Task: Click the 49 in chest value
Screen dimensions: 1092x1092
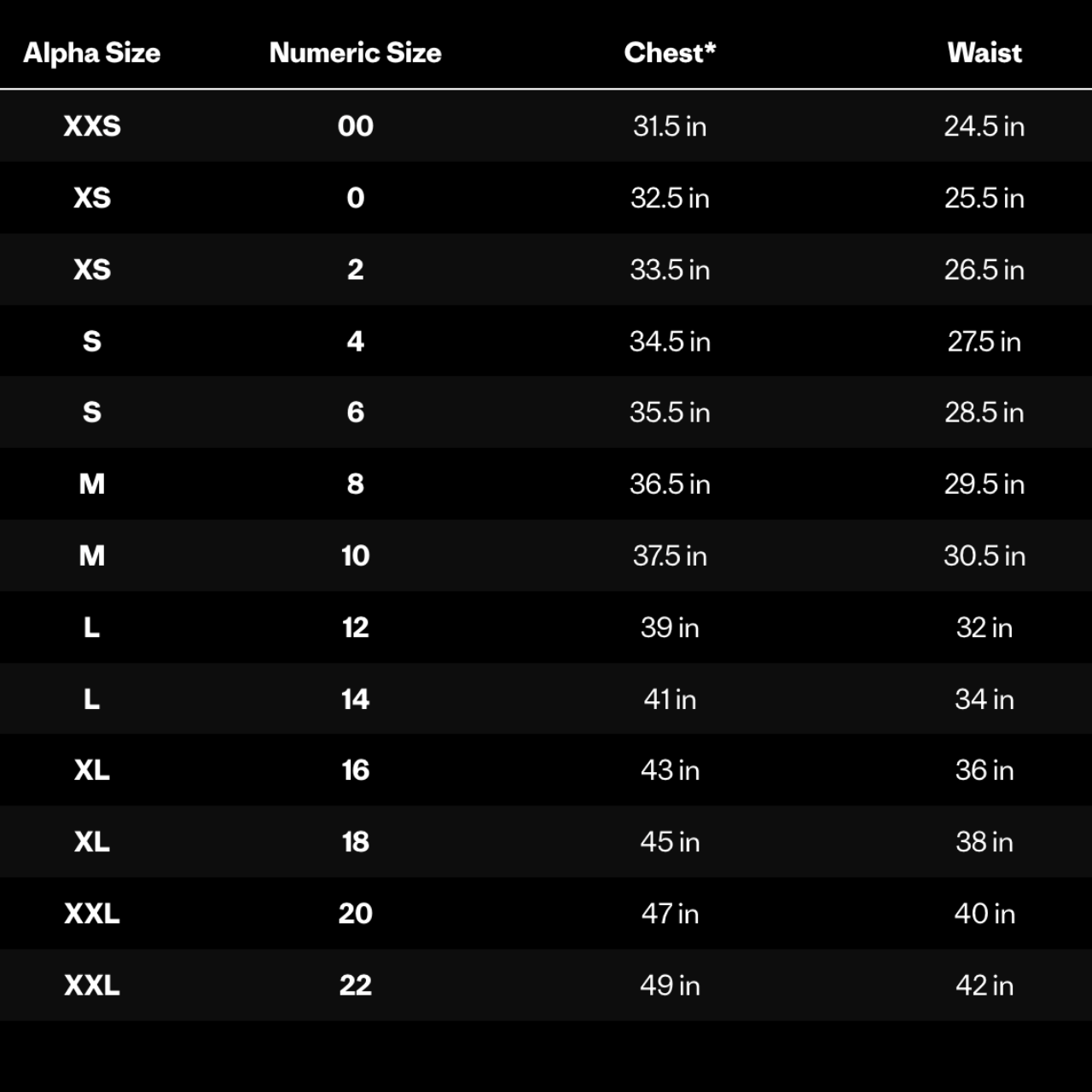Action: [670, 985]
